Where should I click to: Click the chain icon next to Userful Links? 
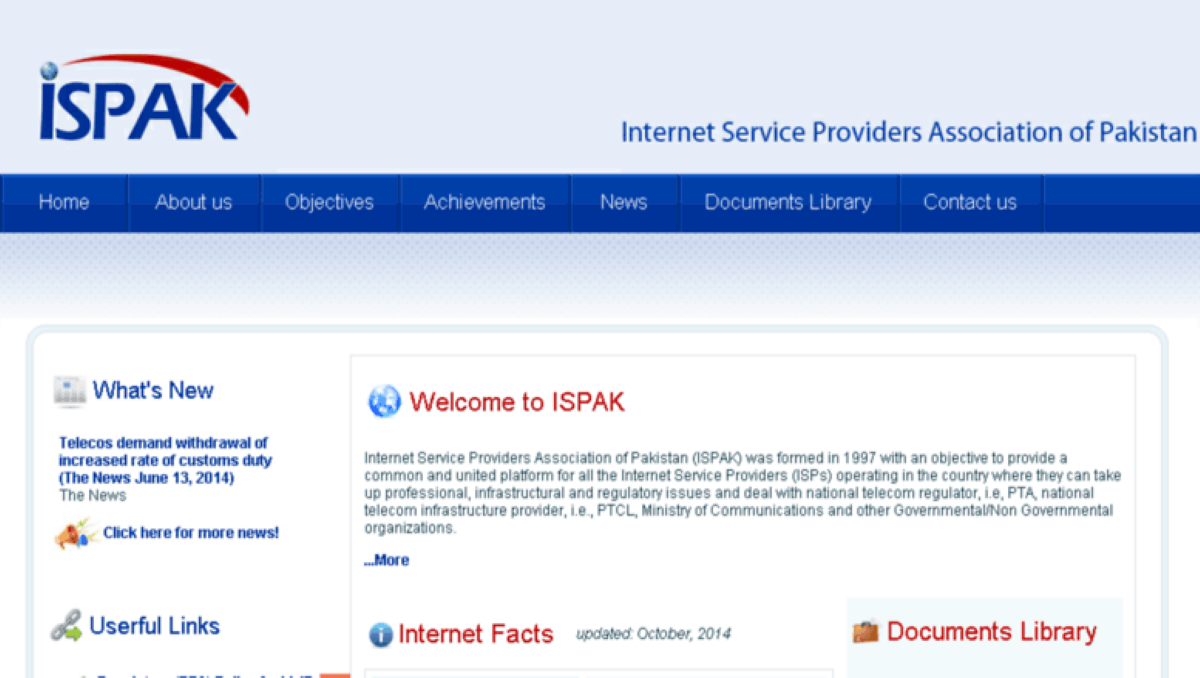(x=66, y=627)
